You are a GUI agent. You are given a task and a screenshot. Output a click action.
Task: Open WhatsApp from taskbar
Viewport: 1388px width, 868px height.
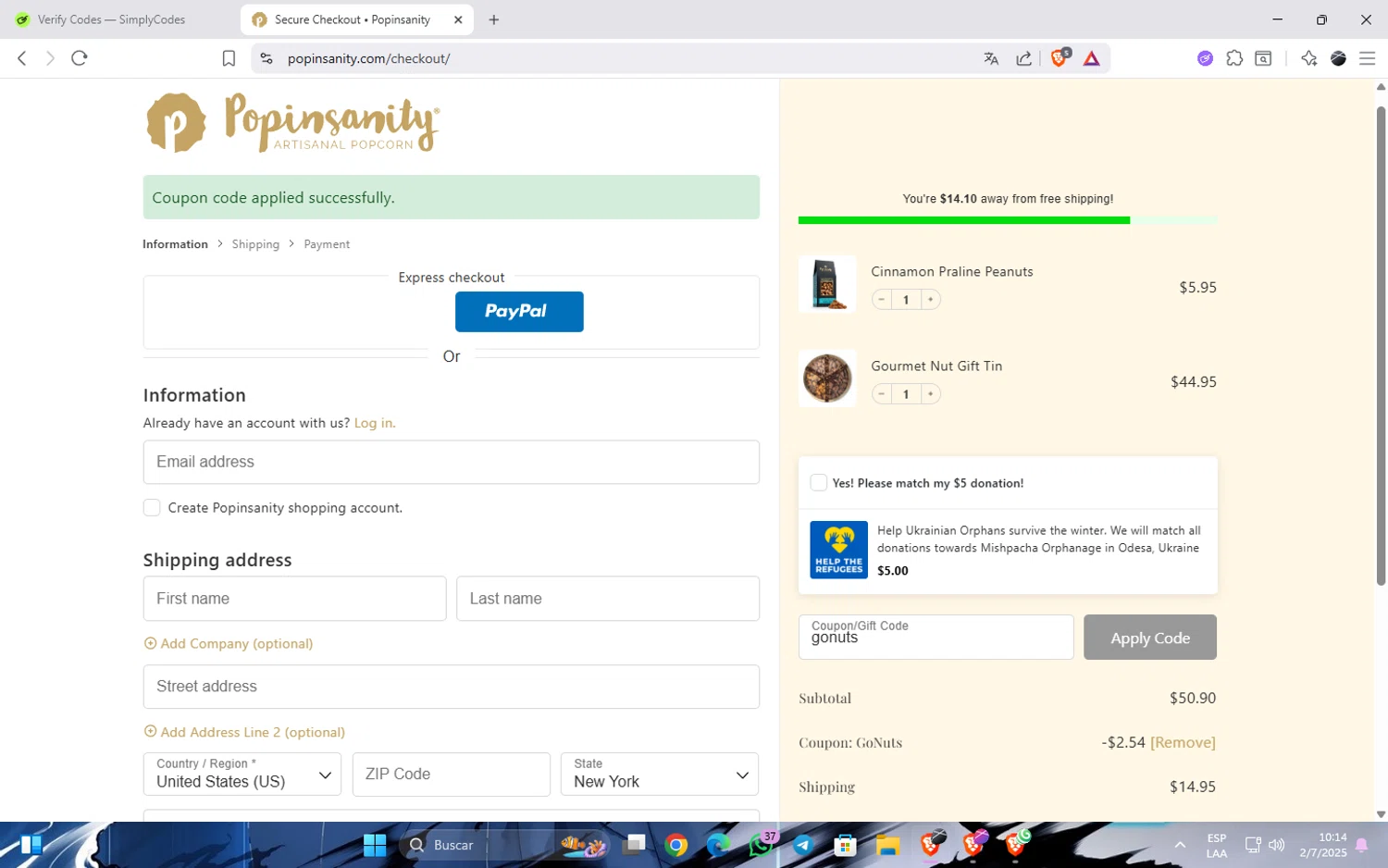point(761,845)
